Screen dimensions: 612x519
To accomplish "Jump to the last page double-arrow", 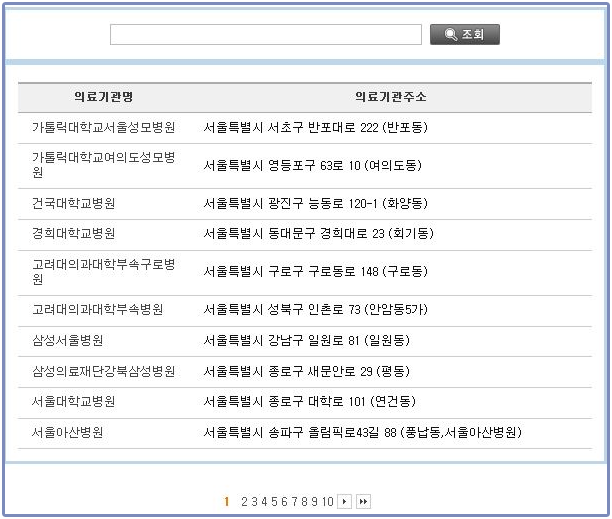I will click(x=363, y=501).
